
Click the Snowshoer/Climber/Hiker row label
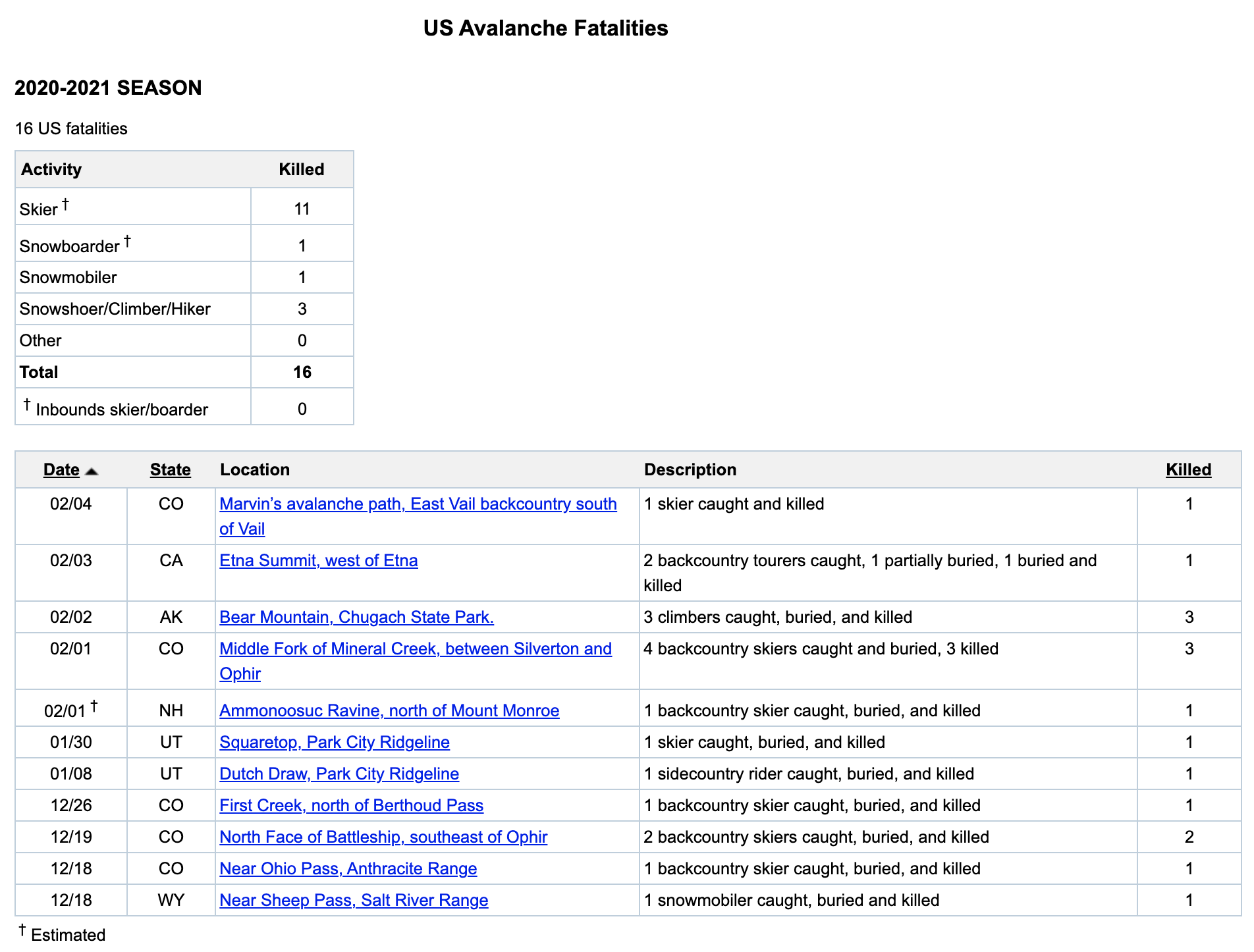point(115,309)
